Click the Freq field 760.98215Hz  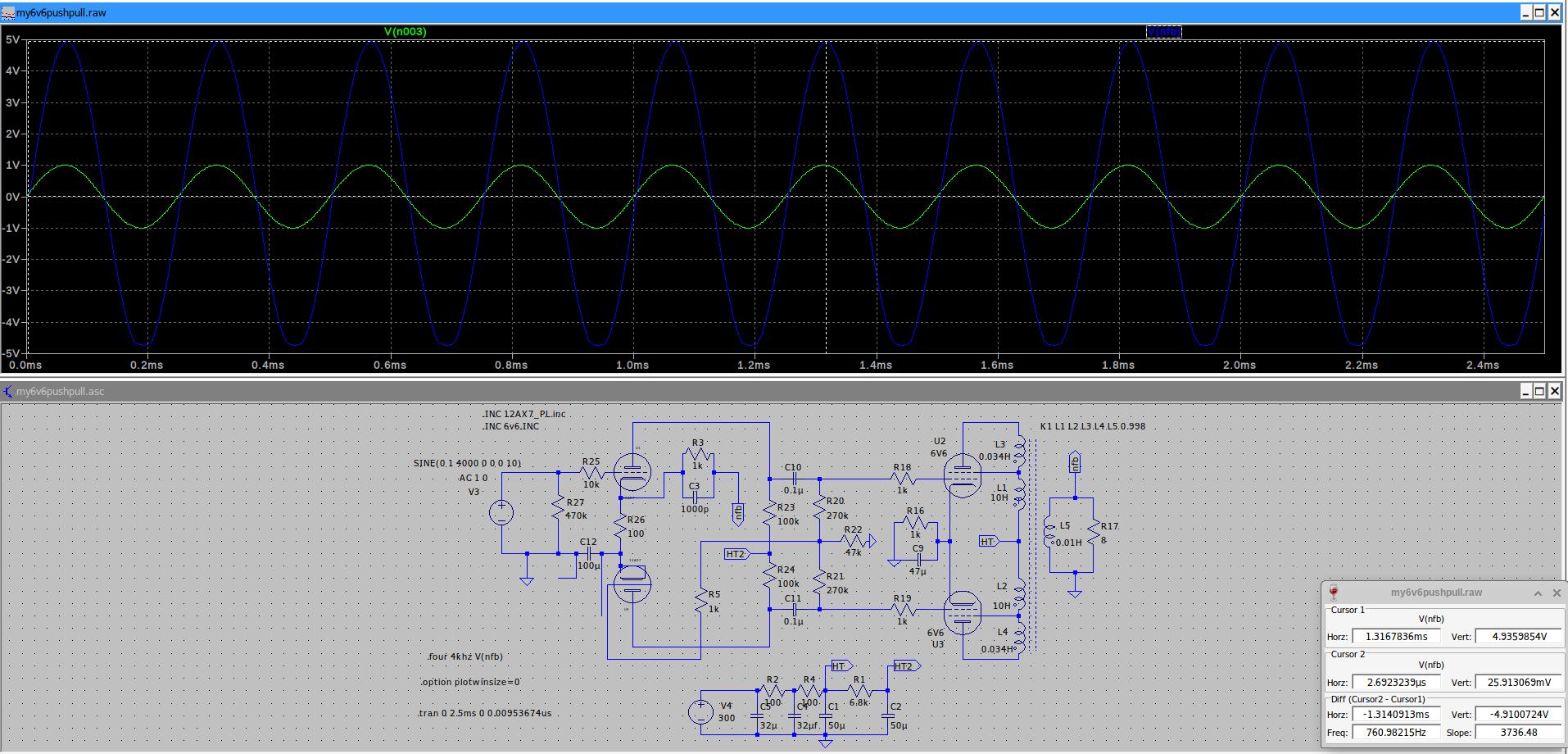pyautogui.click(x=1394, y=733)
